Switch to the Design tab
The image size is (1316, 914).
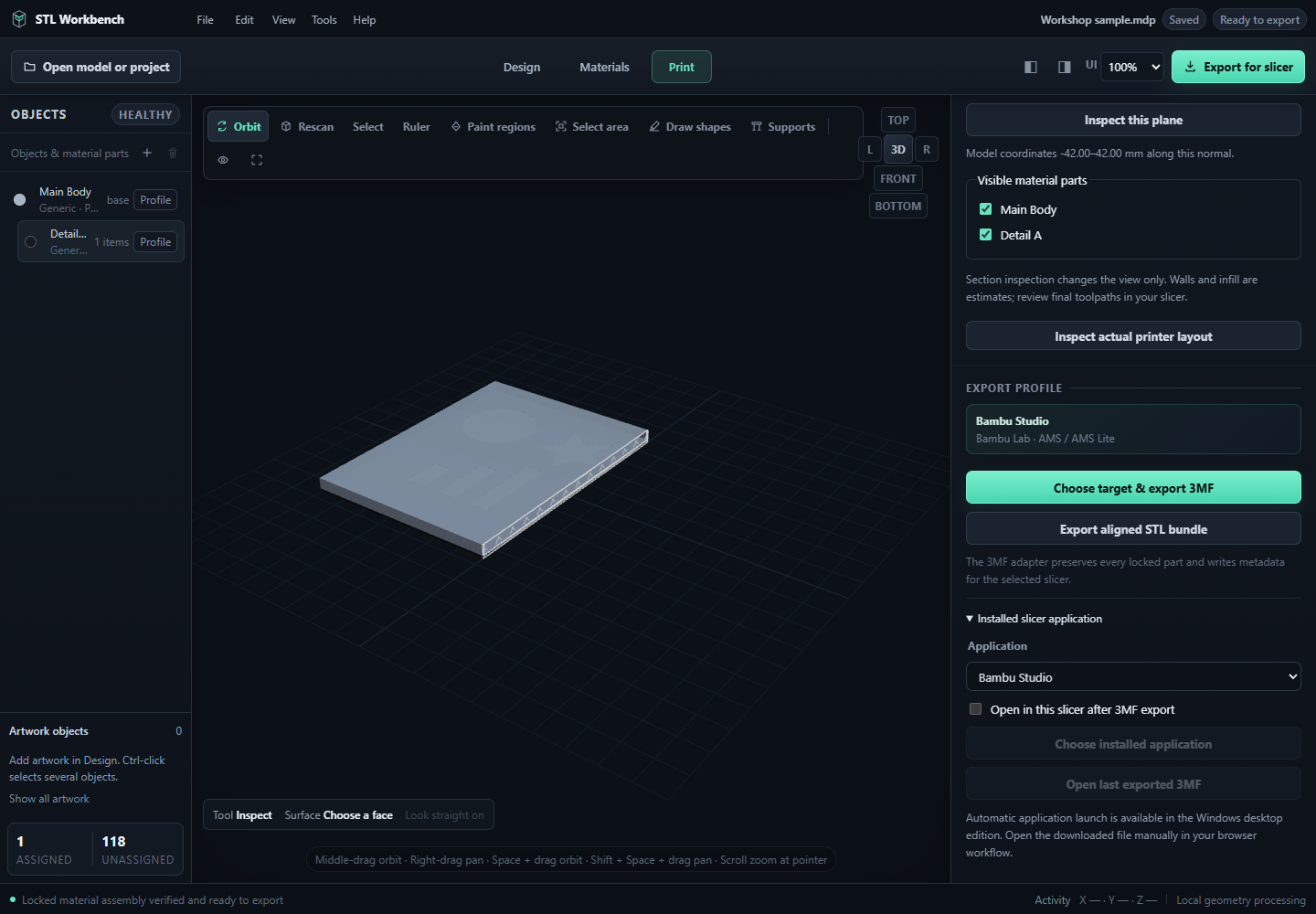pos(522,67)
